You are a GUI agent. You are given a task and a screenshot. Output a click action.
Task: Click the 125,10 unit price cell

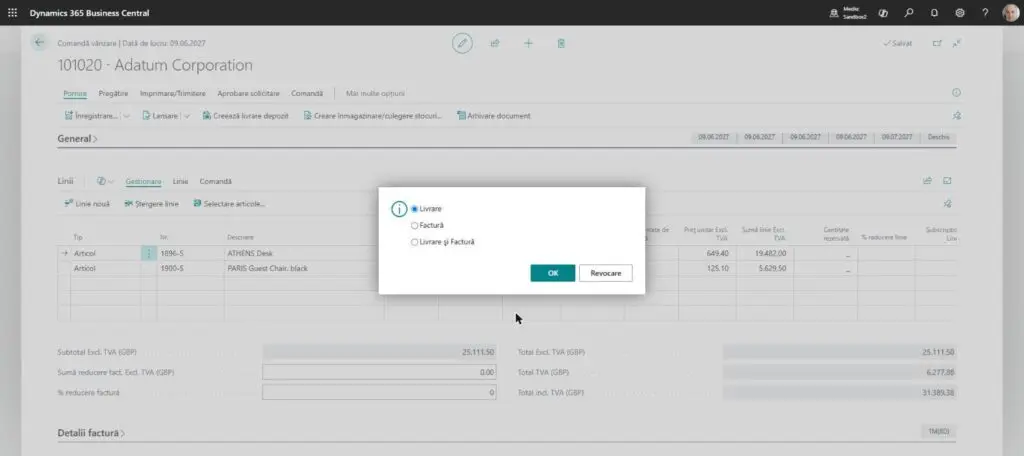click(x=707, y=268)
